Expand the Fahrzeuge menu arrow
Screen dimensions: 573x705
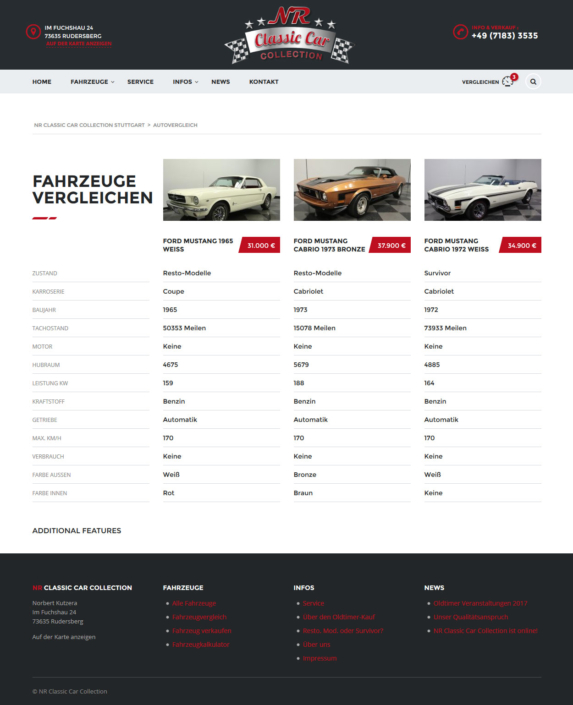(113, 82)
